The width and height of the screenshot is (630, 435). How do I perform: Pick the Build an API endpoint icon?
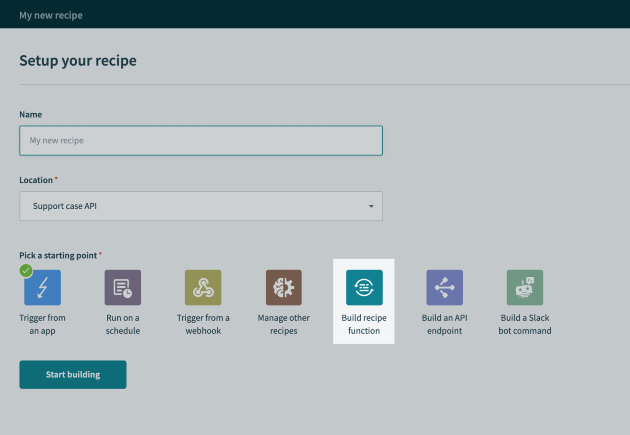tap(444, 288)
